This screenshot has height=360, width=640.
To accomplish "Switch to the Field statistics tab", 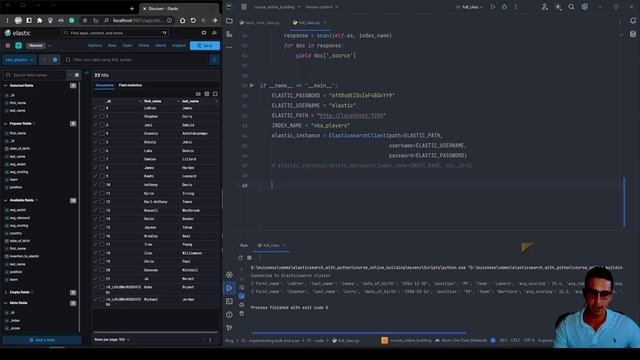I will point(130,85).
